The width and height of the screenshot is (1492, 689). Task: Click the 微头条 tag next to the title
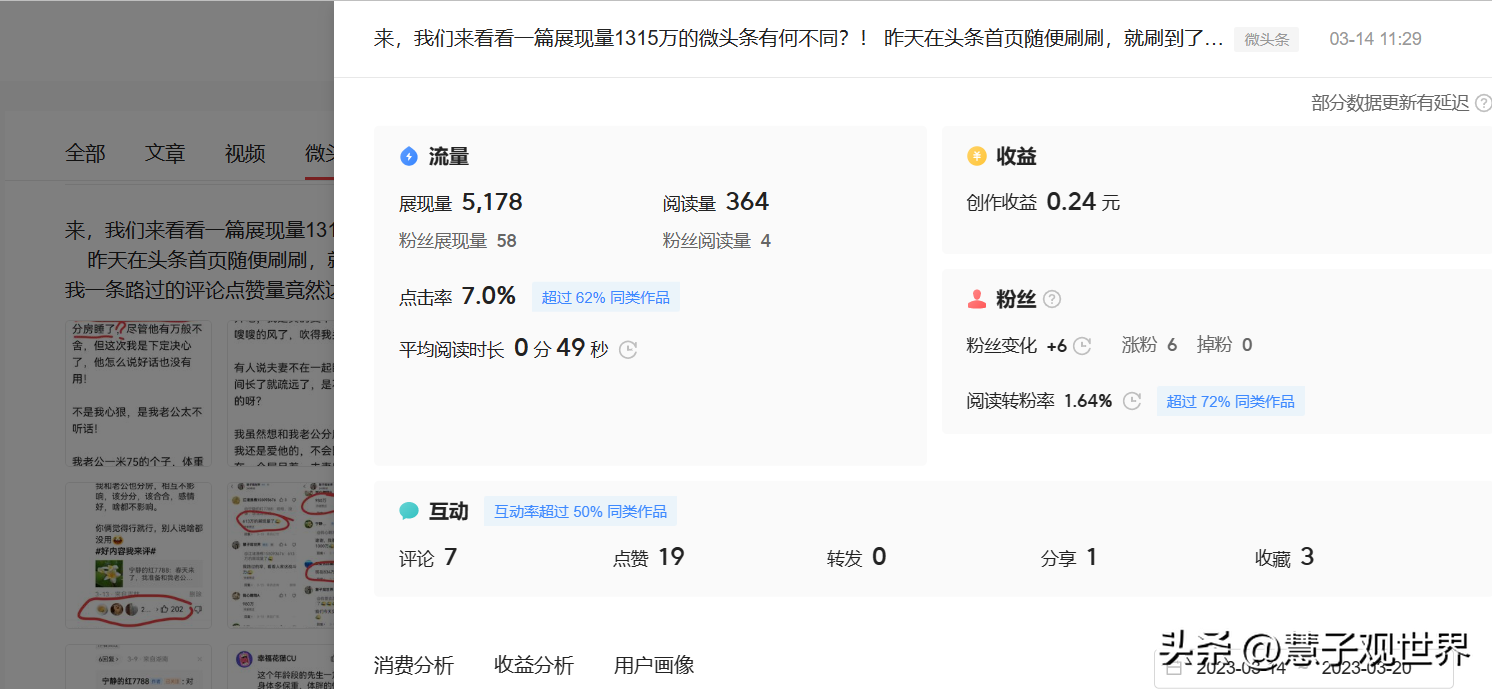point(1266,40)
